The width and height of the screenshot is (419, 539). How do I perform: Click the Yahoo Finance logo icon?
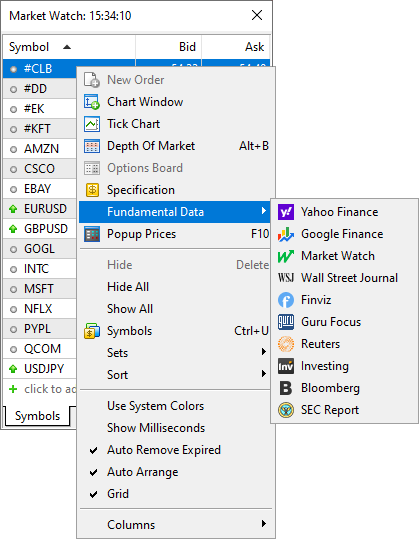coord(286,212)
